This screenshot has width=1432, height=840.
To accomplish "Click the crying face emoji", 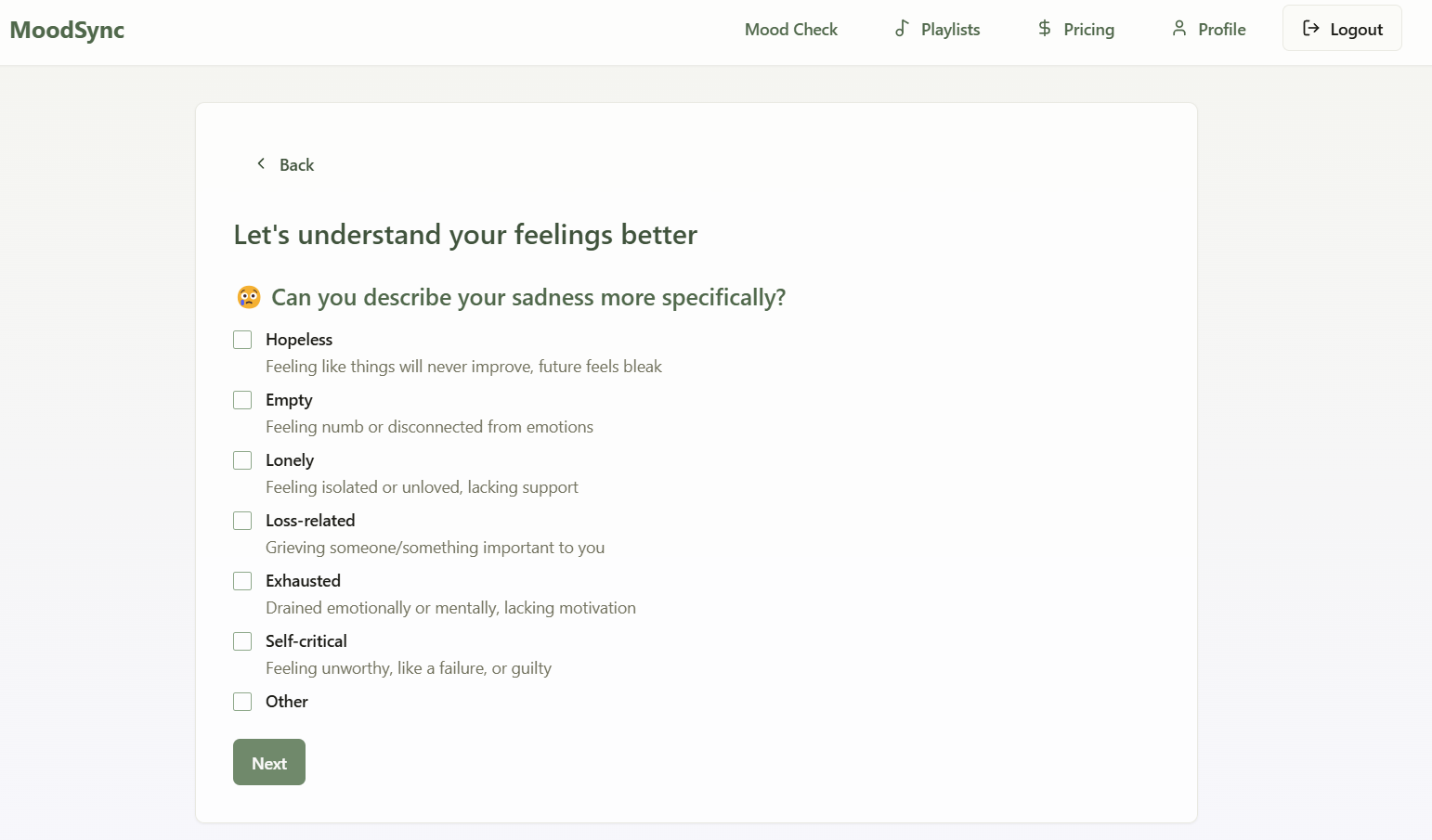I will 249,297.
